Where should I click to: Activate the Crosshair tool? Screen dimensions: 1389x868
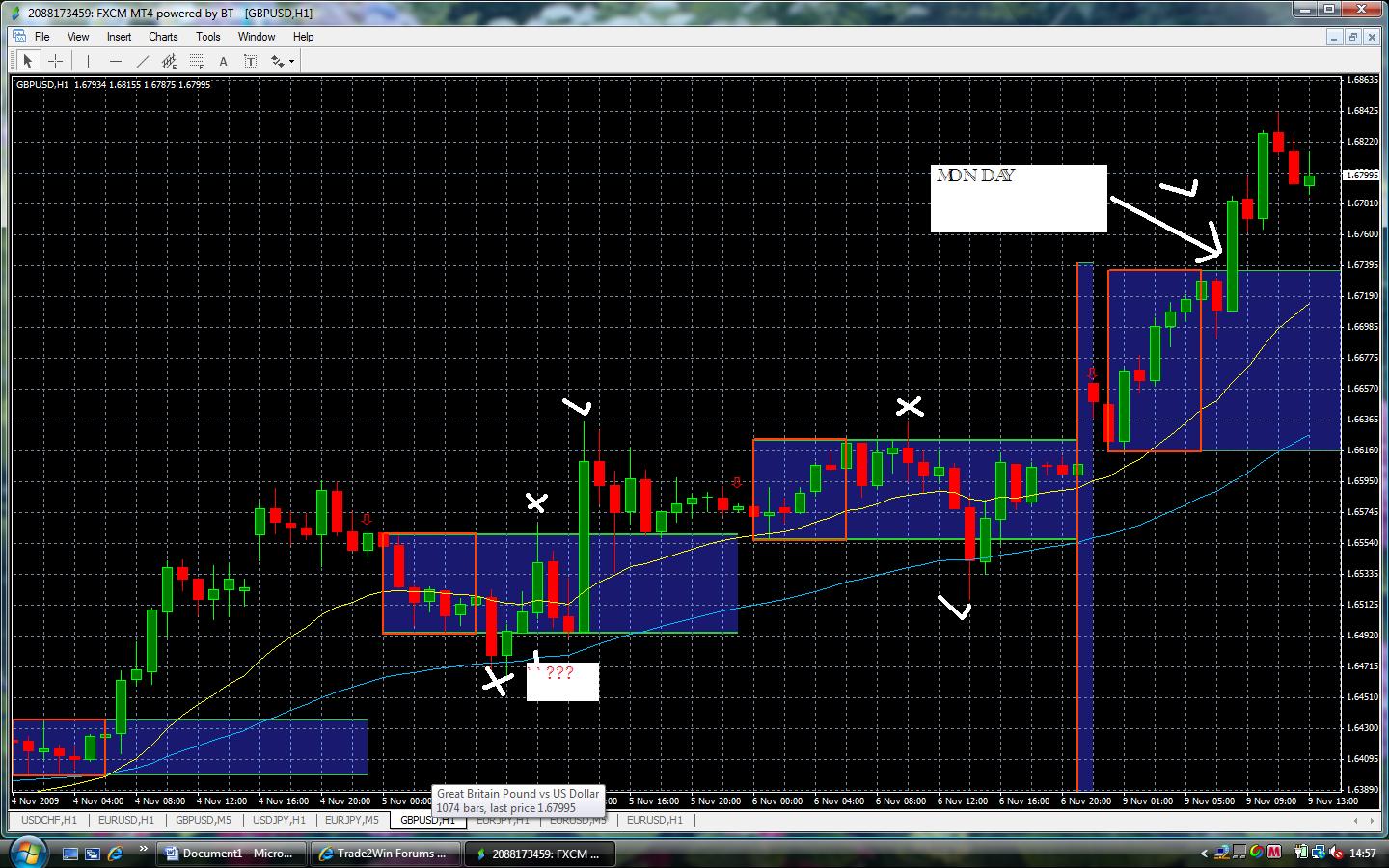(56, 61)
